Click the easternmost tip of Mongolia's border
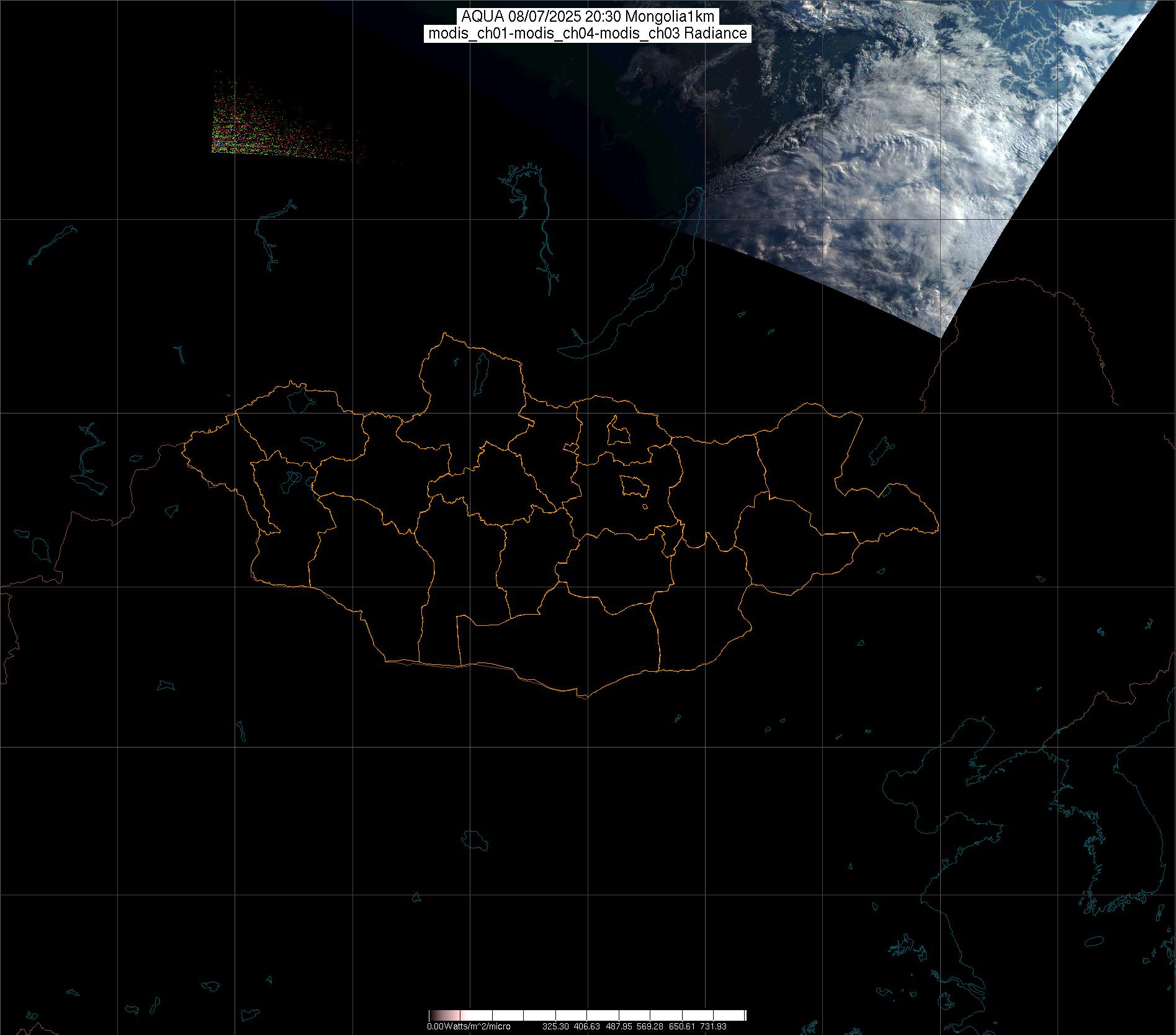This screenshot has height=1035, width=1176. click(938, 530)
